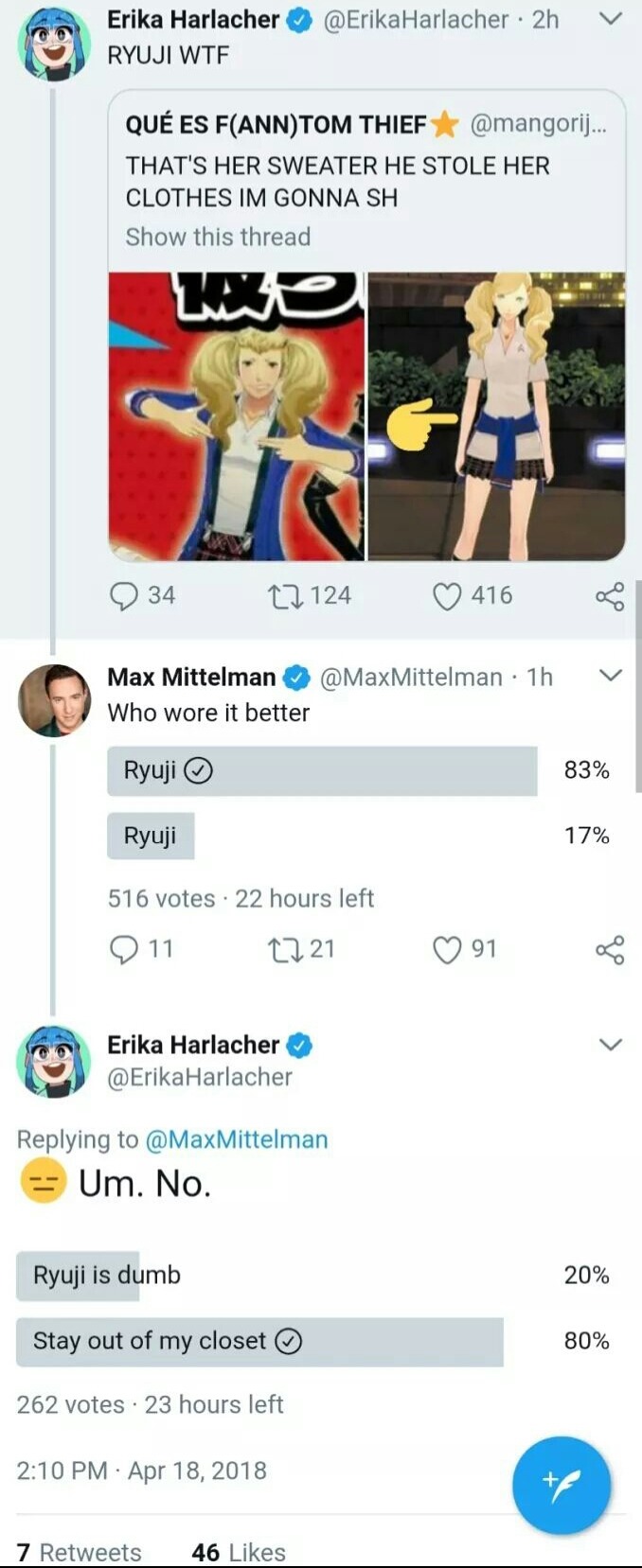Like the tweet with 416 likes
Screen dimensions: 642x1568
(447, 596)
